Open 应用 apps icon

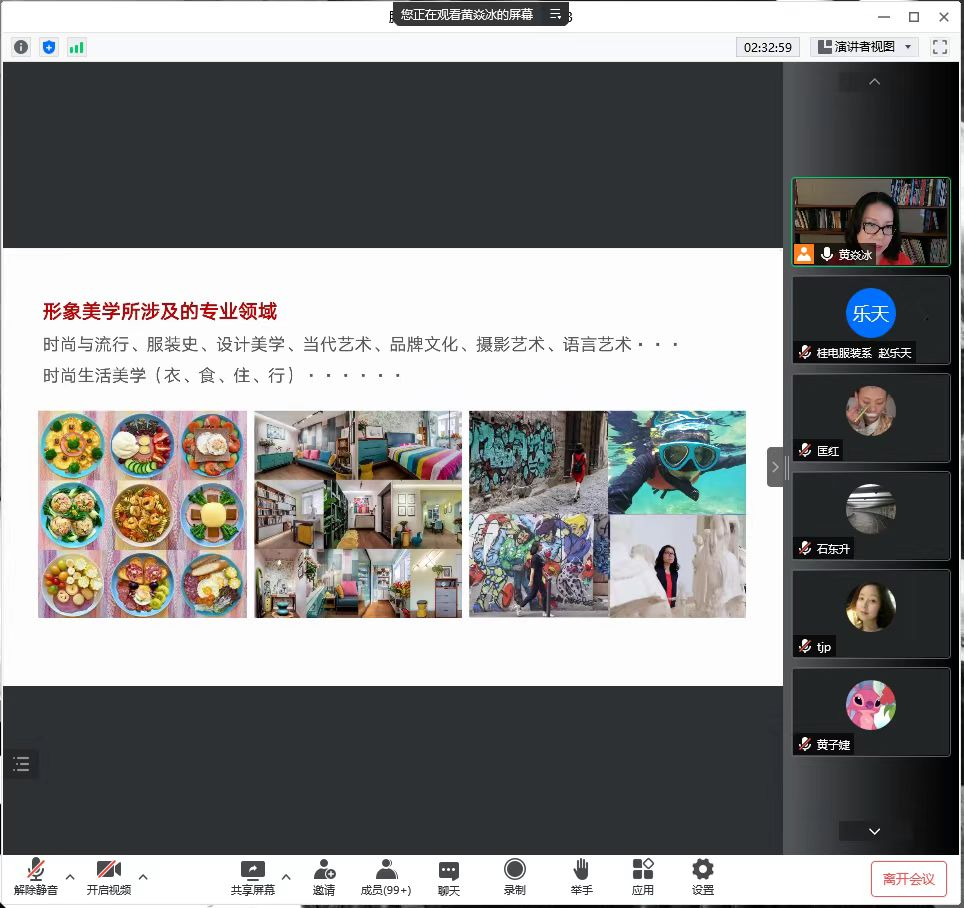coord(642,877)
